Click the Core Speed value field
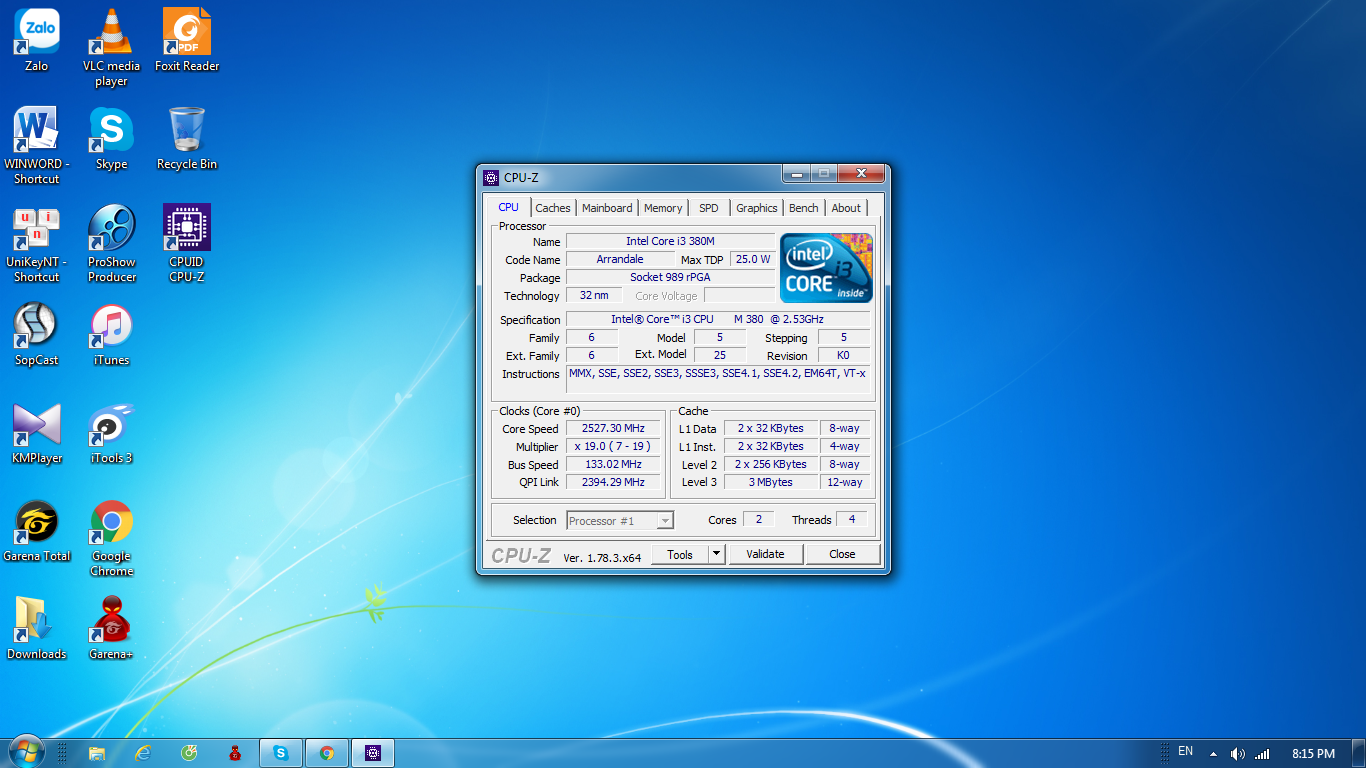Image resolution: width=1366 pixels, height=768 pixels. (x=613, y=428)
